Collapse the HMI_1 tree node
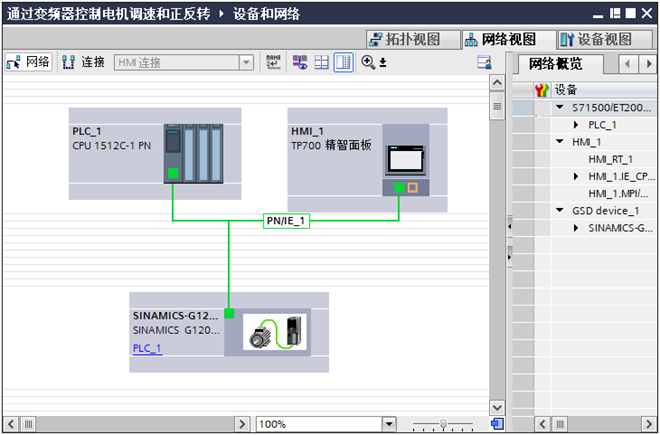 [559, 141]
